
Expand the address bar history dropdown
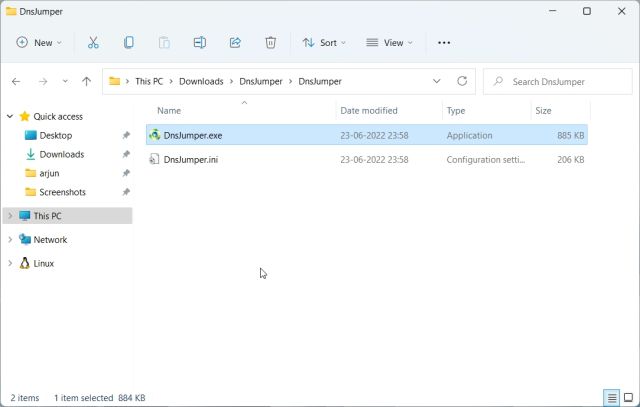(436, 81)
